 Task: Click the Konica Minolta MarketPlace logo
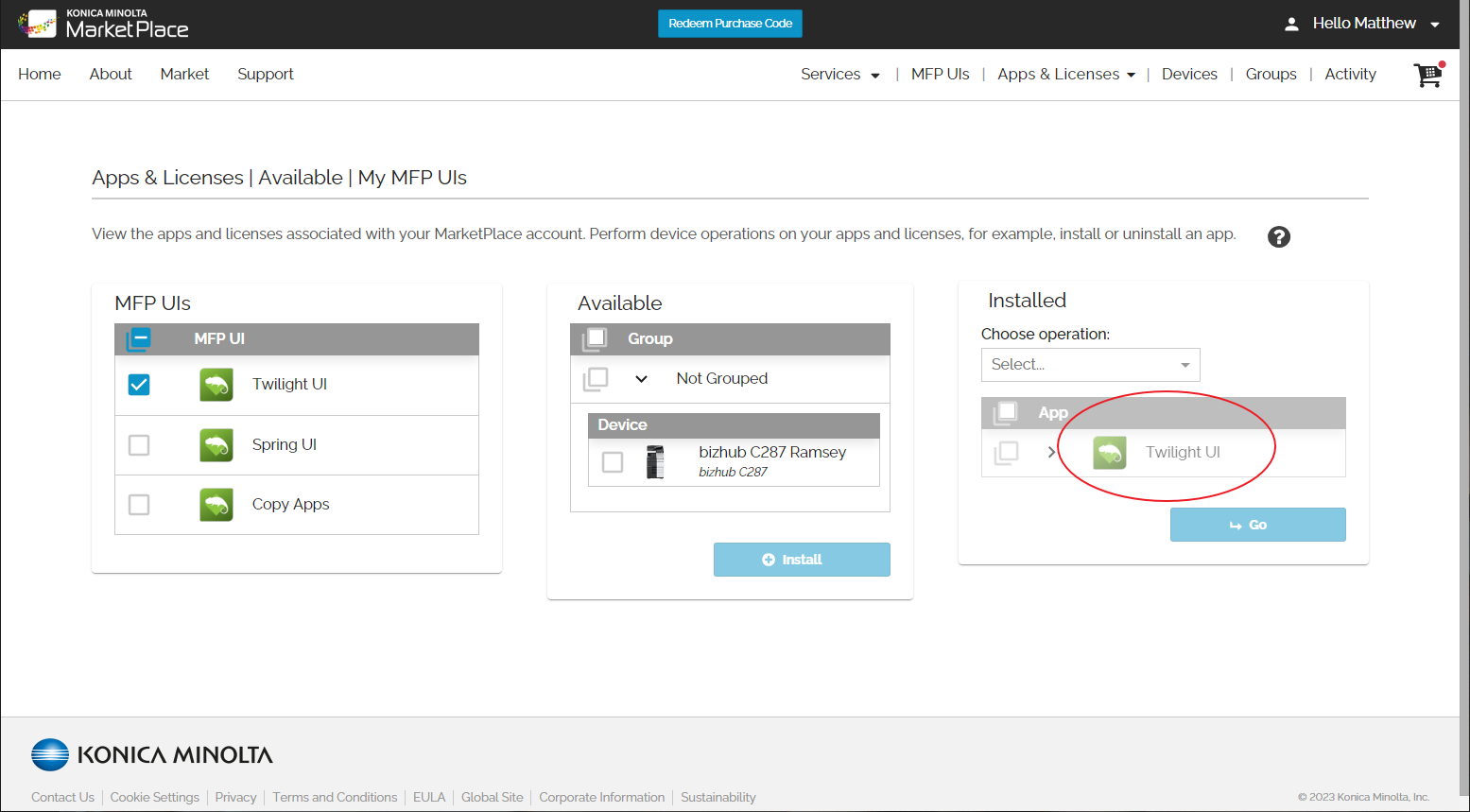click(104, 24)
